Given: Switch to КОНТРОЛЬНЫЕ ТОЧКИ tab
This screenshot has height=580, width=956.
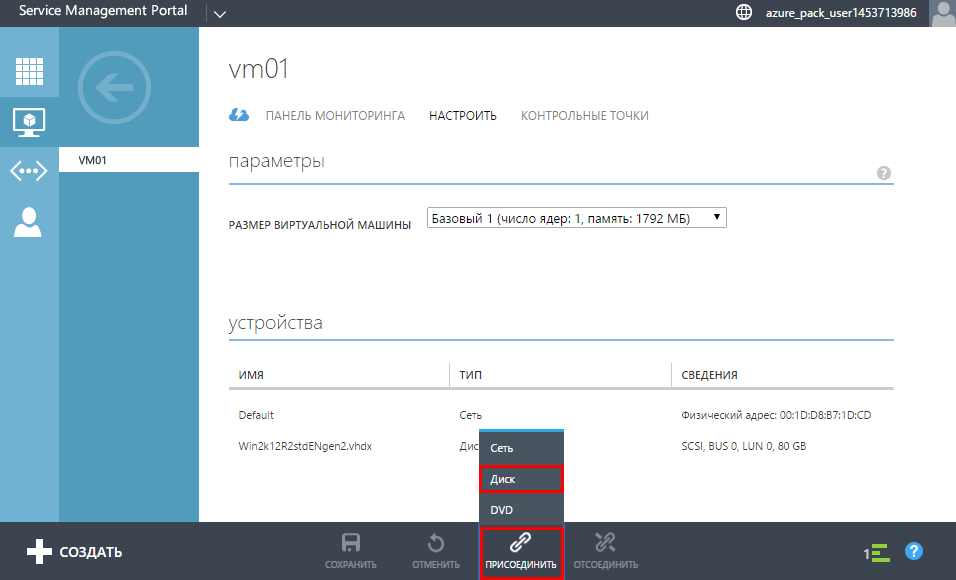Looking at the screenshot, I should click(x=584, y=116).
